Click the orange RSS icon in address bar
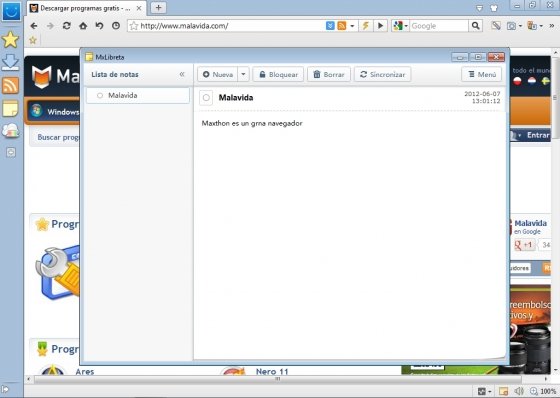 tap(342, 26)
